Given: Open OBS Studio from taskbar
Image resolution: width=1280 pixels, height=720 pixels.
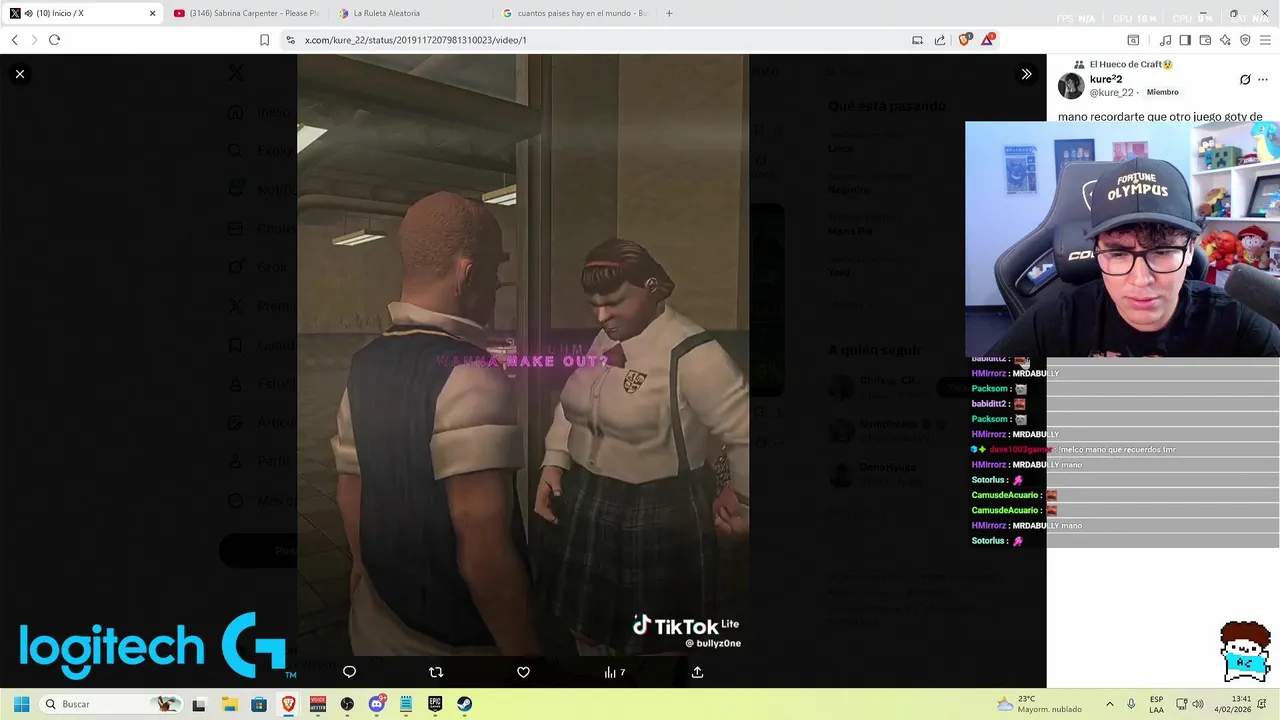Looking at the screenshot, I should [x=347, y=704].
